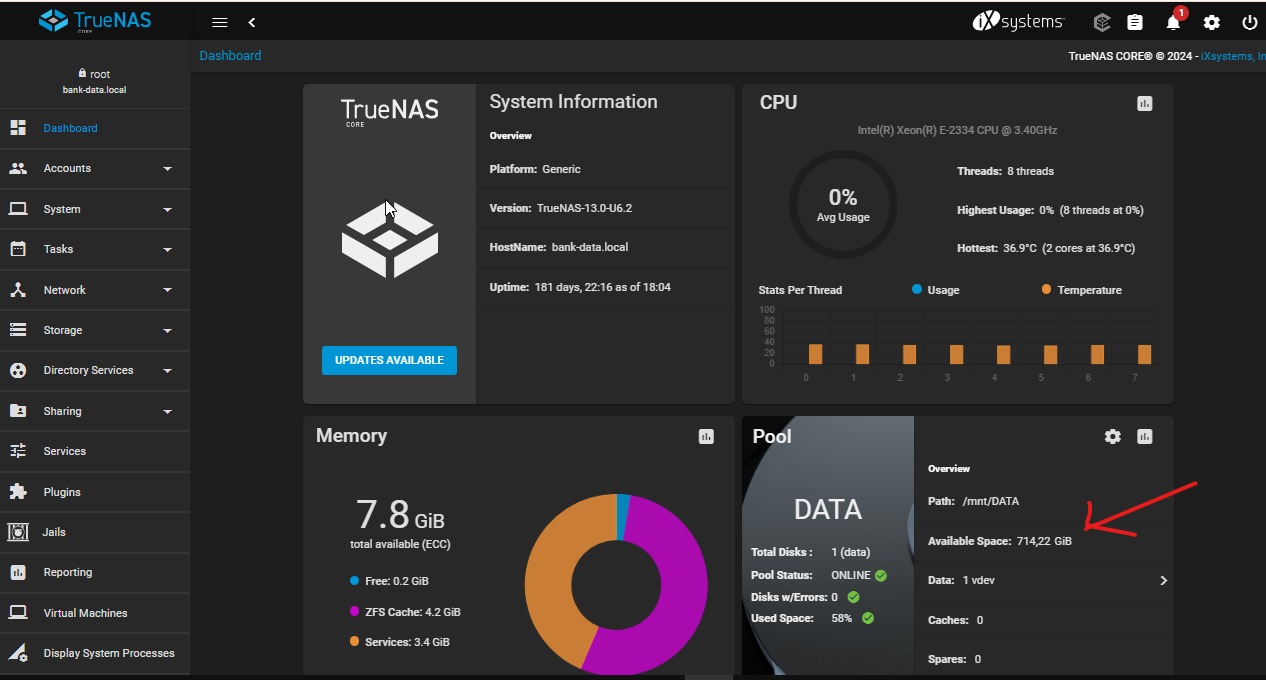Open CPU reports chart icon
This screenshot has height=680, width=1266.
(x=1145, y=103)
